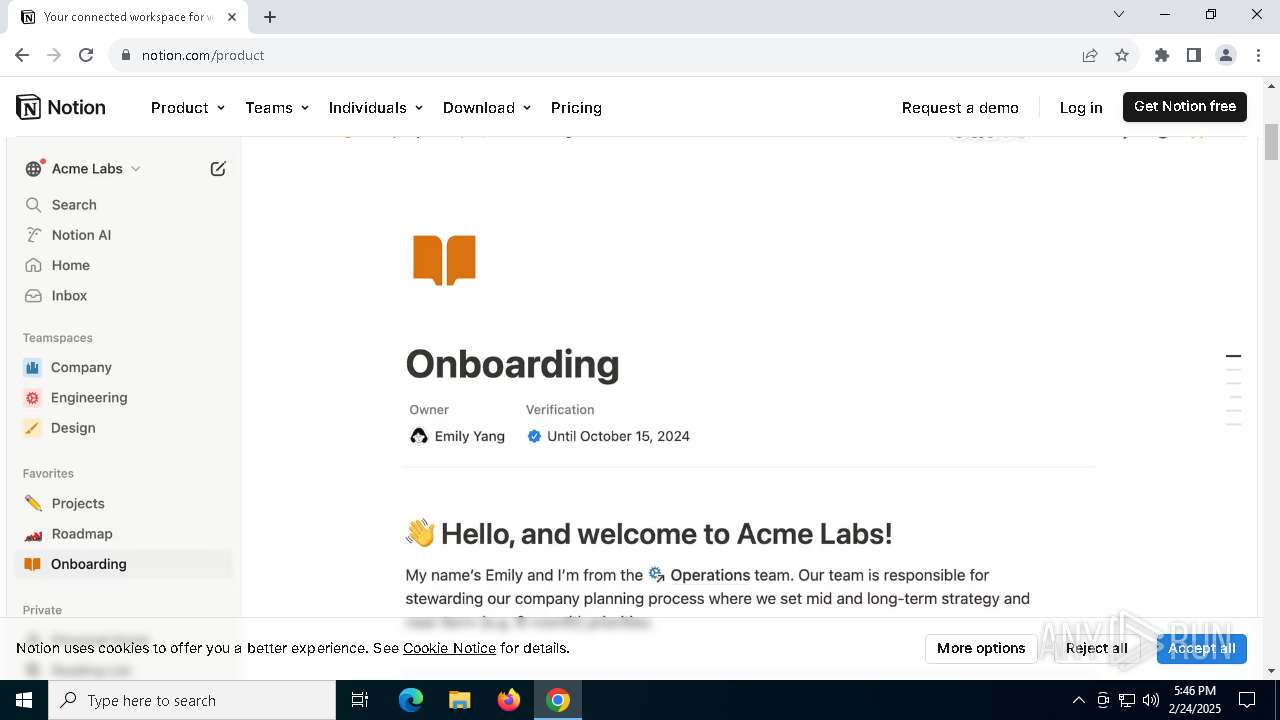The image size is (1280, 720).
Task: Click More options in cookie banner
Action: click(981, 648)
